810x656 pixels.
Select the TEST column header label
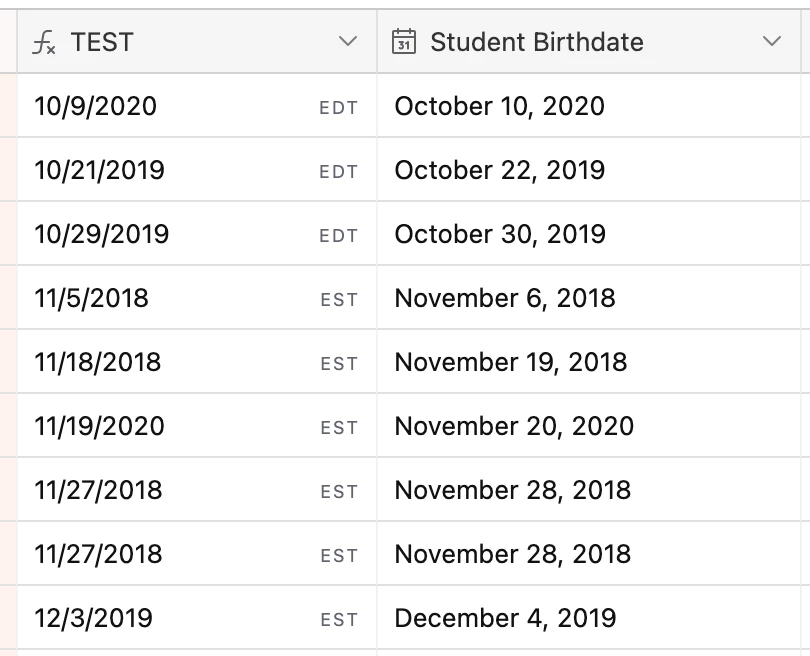coord(102,42)
